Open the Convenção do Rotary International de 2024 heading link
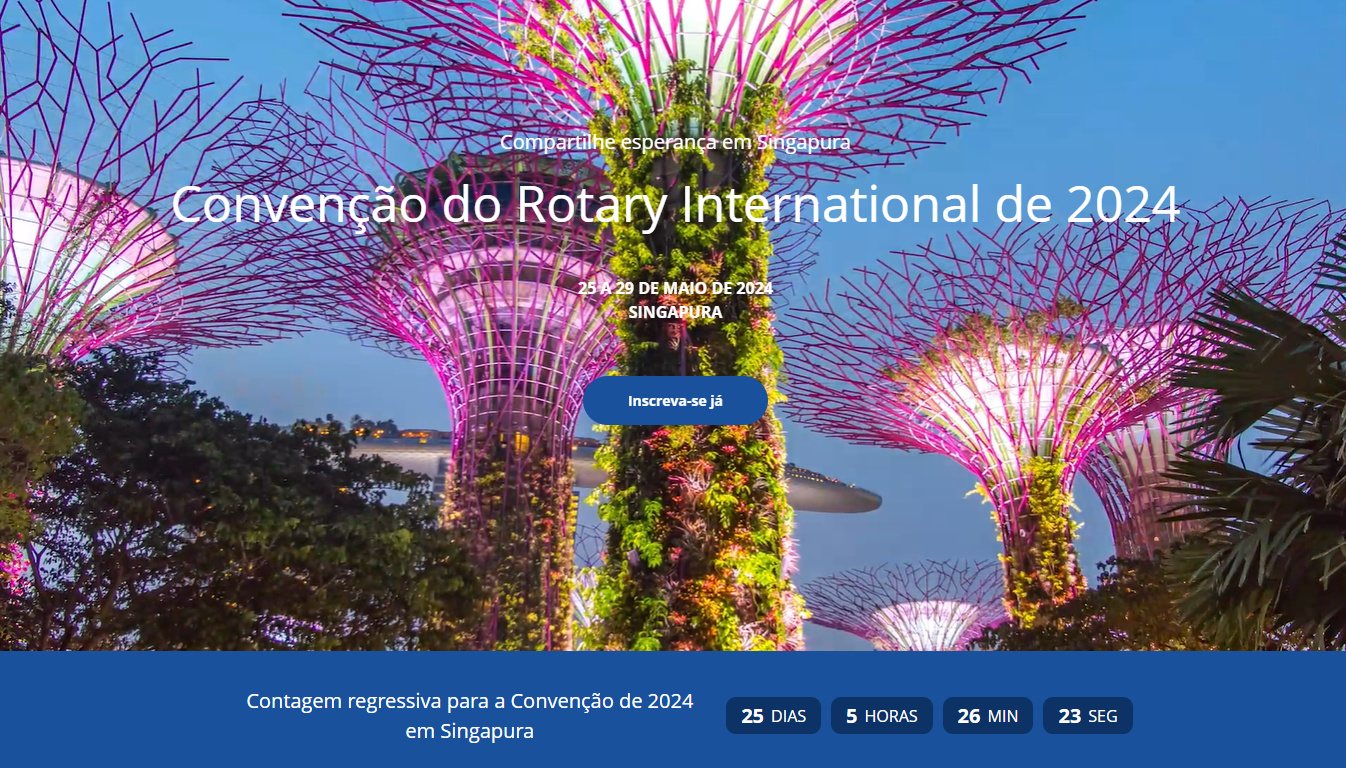Viewport: 1346px width, 768px height. point(676,206)
